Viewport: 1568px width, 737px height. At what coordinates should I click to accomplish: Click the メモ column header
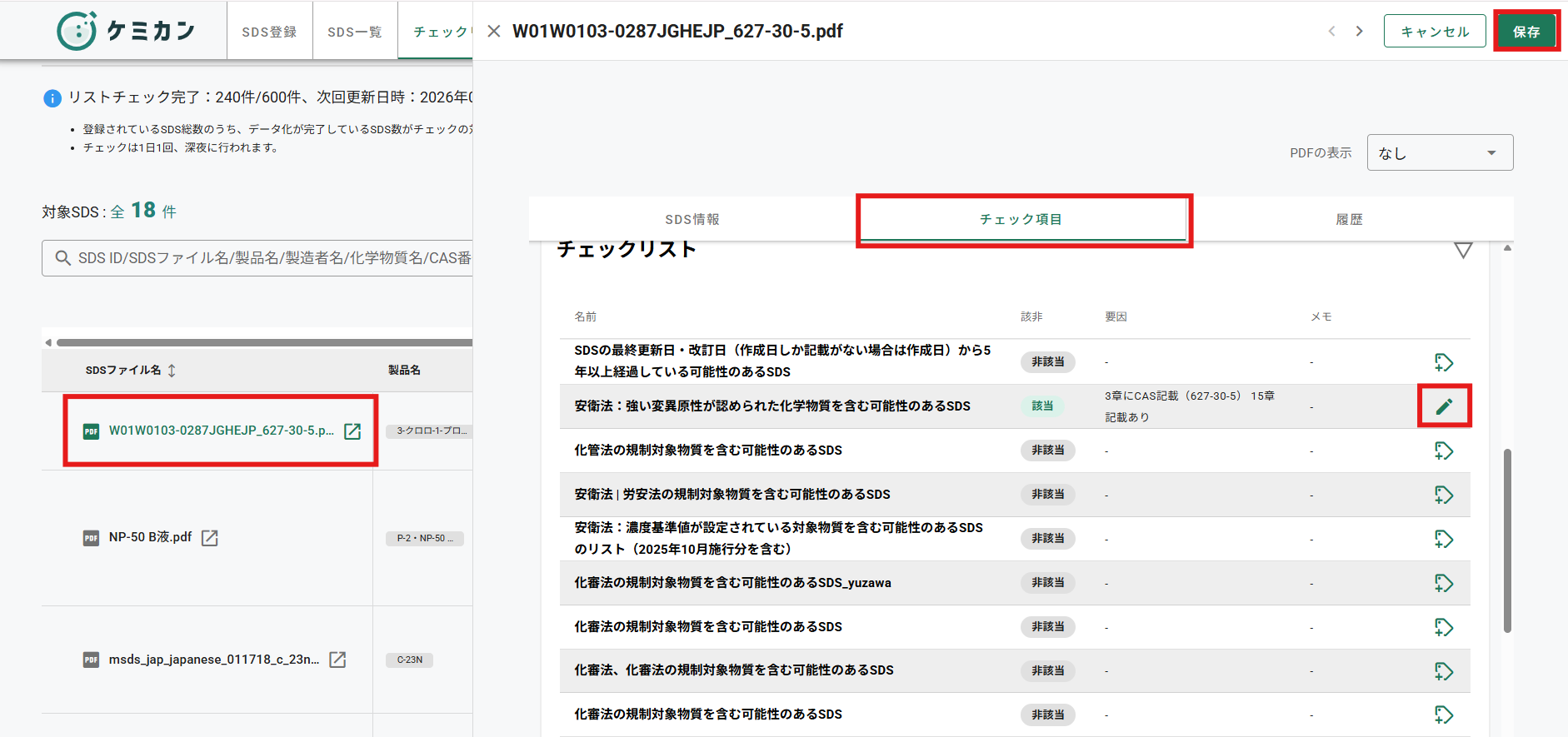tap(1321, 316)
